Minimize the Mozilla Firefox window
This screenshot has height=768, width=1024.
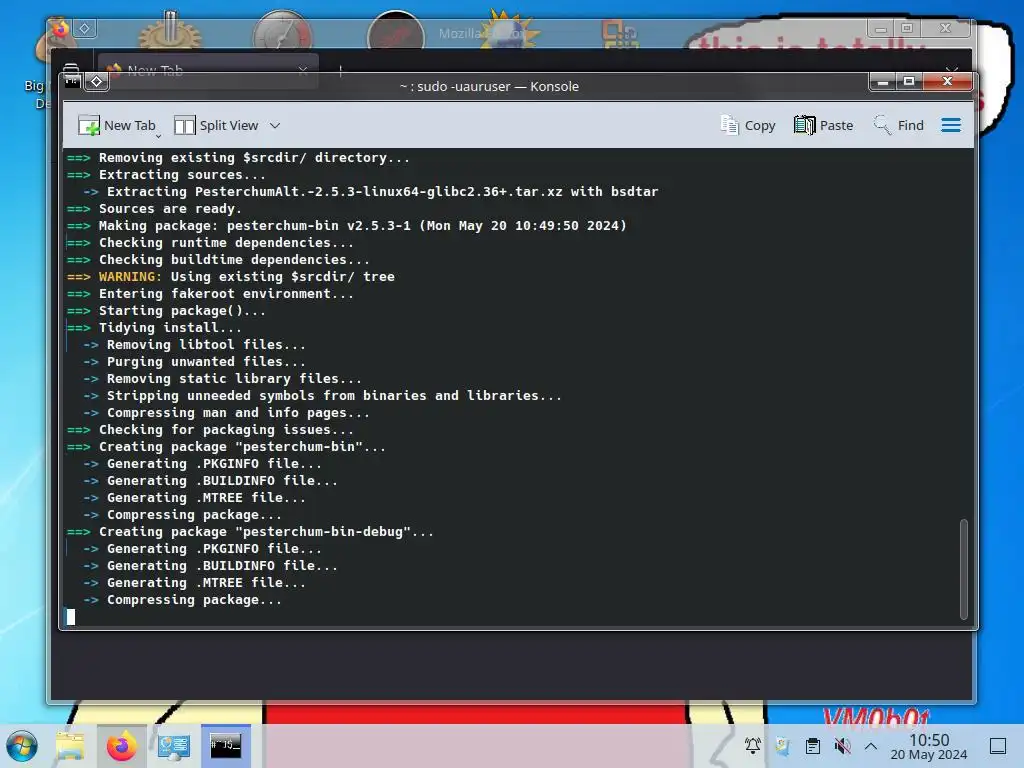click(x=880, y=29)
